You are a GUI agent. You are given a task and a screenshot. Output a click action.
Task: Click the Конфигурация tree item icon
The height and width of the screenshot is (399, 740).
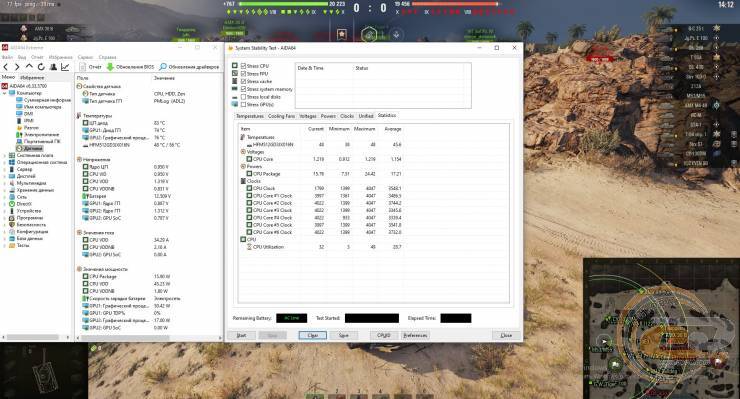[x=12, y=231]
